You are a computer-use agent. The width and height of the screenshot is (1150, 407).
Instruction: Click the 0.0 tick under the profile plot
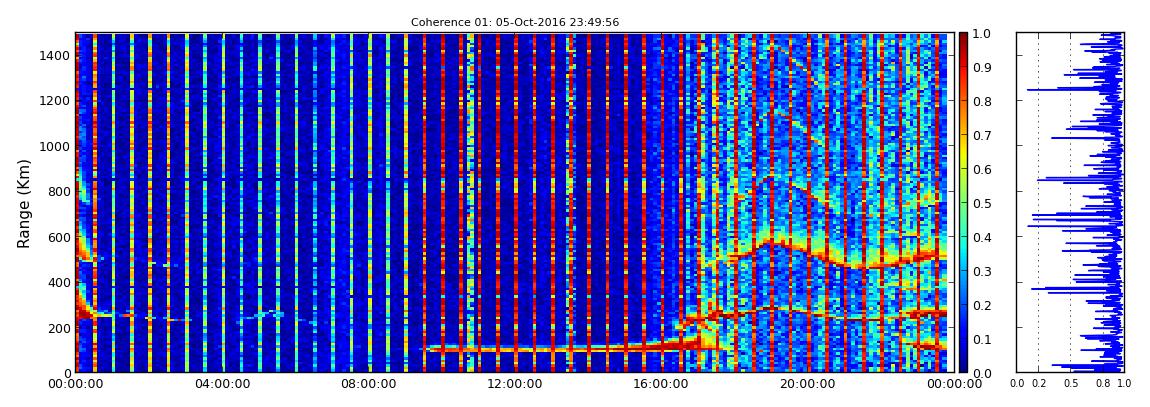click(1017, 383)
